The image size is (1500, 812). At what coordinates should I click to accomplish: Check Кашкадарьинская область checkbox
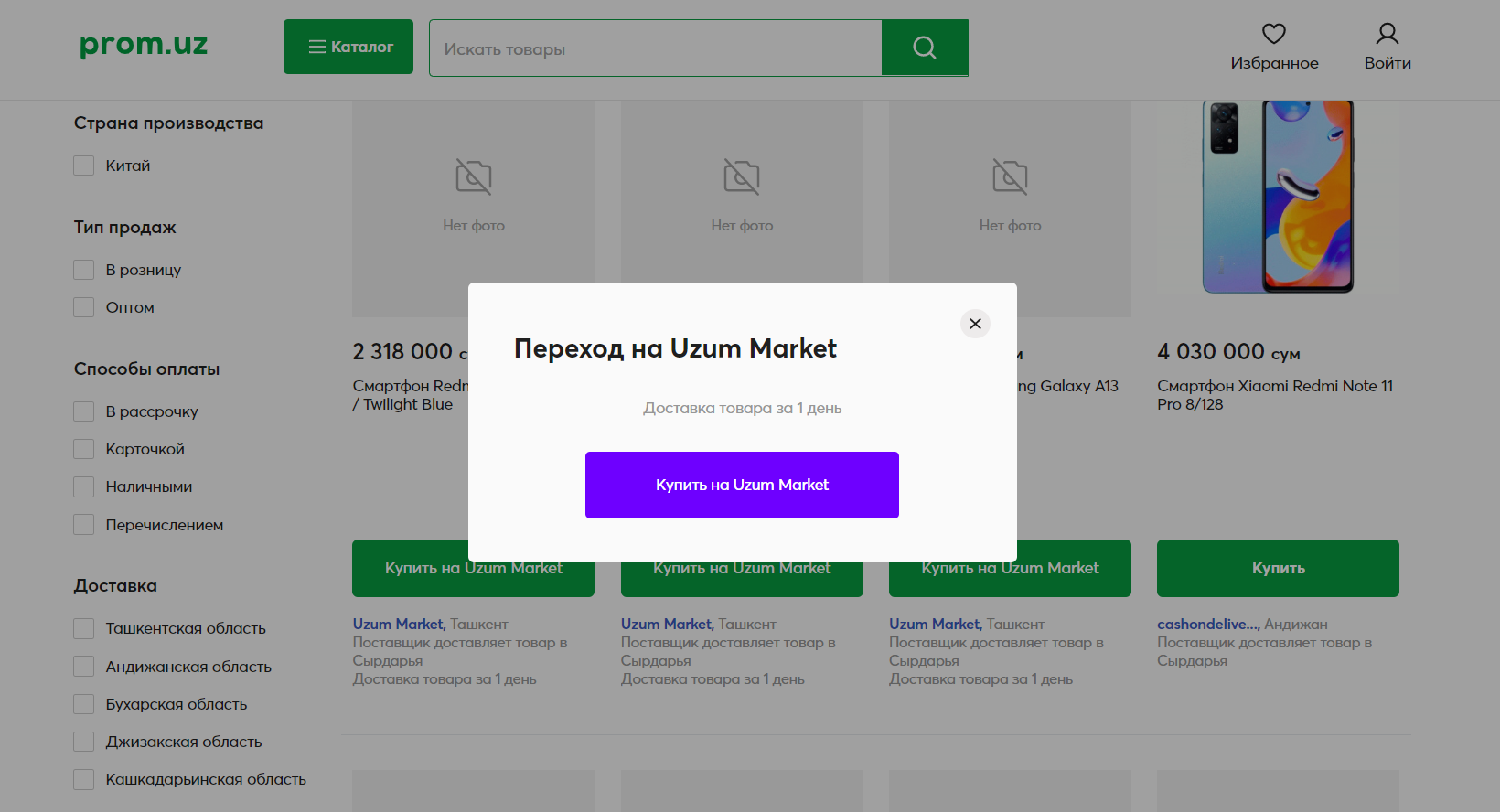84,779
